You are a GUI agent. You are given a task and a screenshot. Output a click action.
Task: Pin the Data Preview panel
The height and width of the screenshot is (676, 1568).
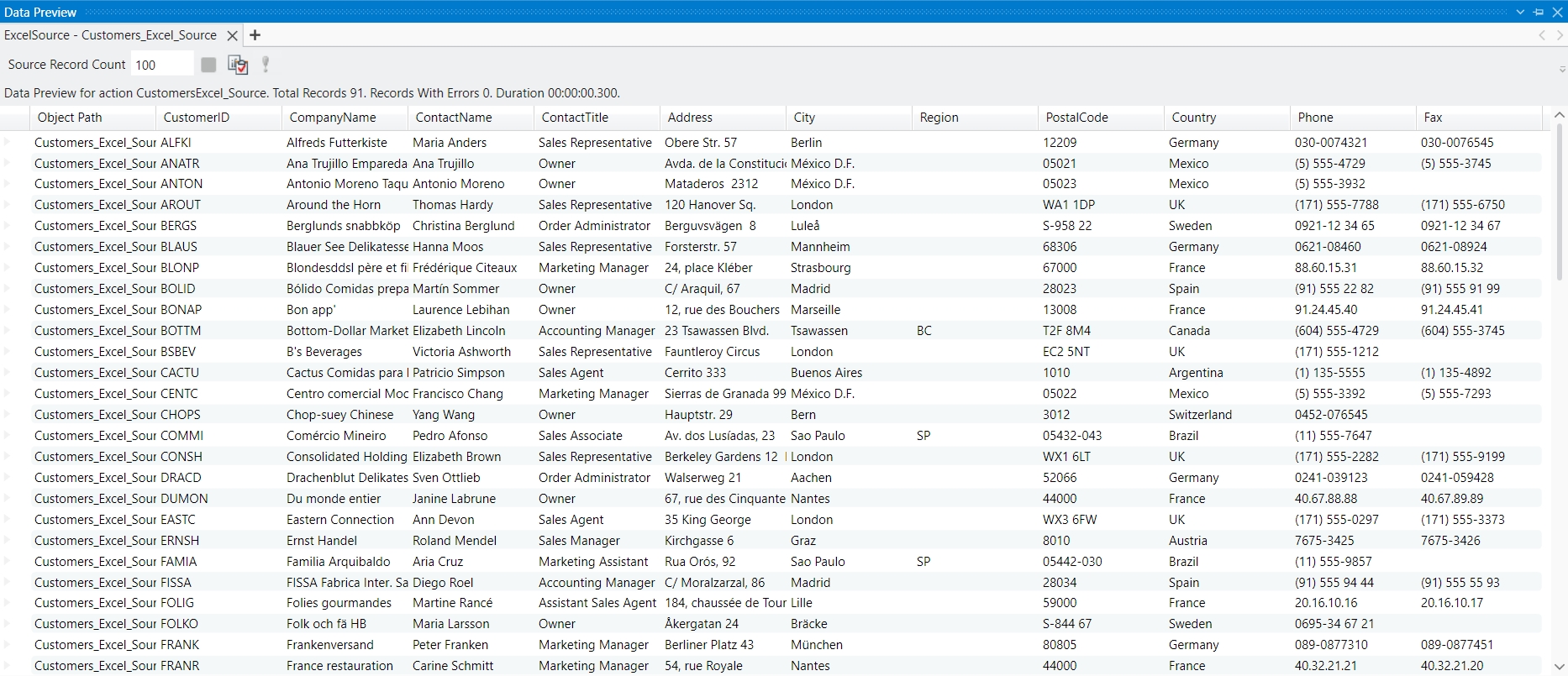1539,12
